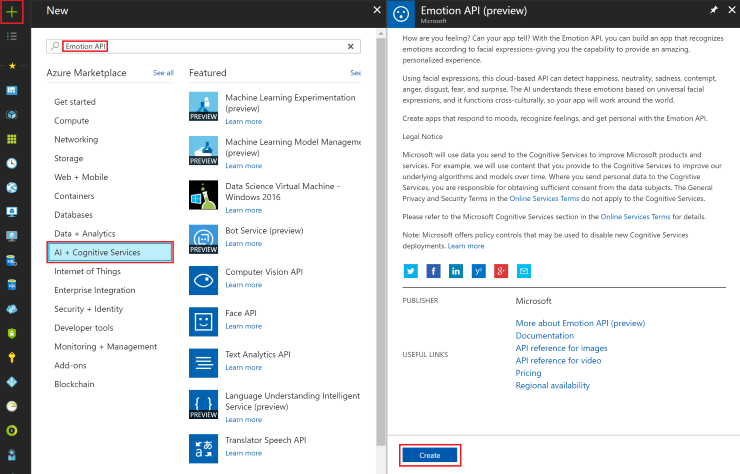Click the Text Analytics API icon

[203, 363]
